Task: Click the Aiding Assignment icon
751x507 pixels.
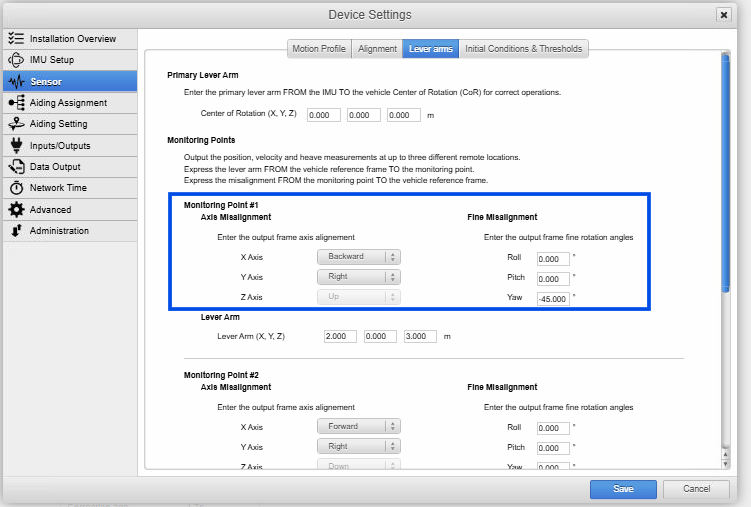Action: click(16, 103)
